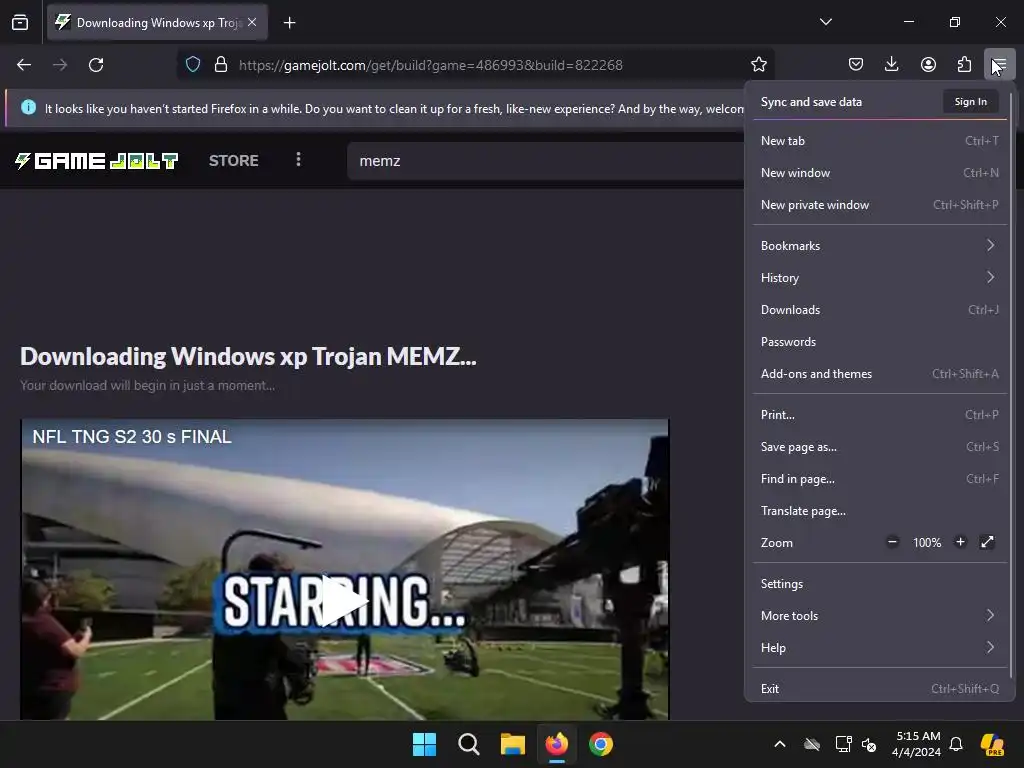Bookmark this page with the star
Screen dimensions: 1024x768
pyautogui.click(x=758, y=65)
